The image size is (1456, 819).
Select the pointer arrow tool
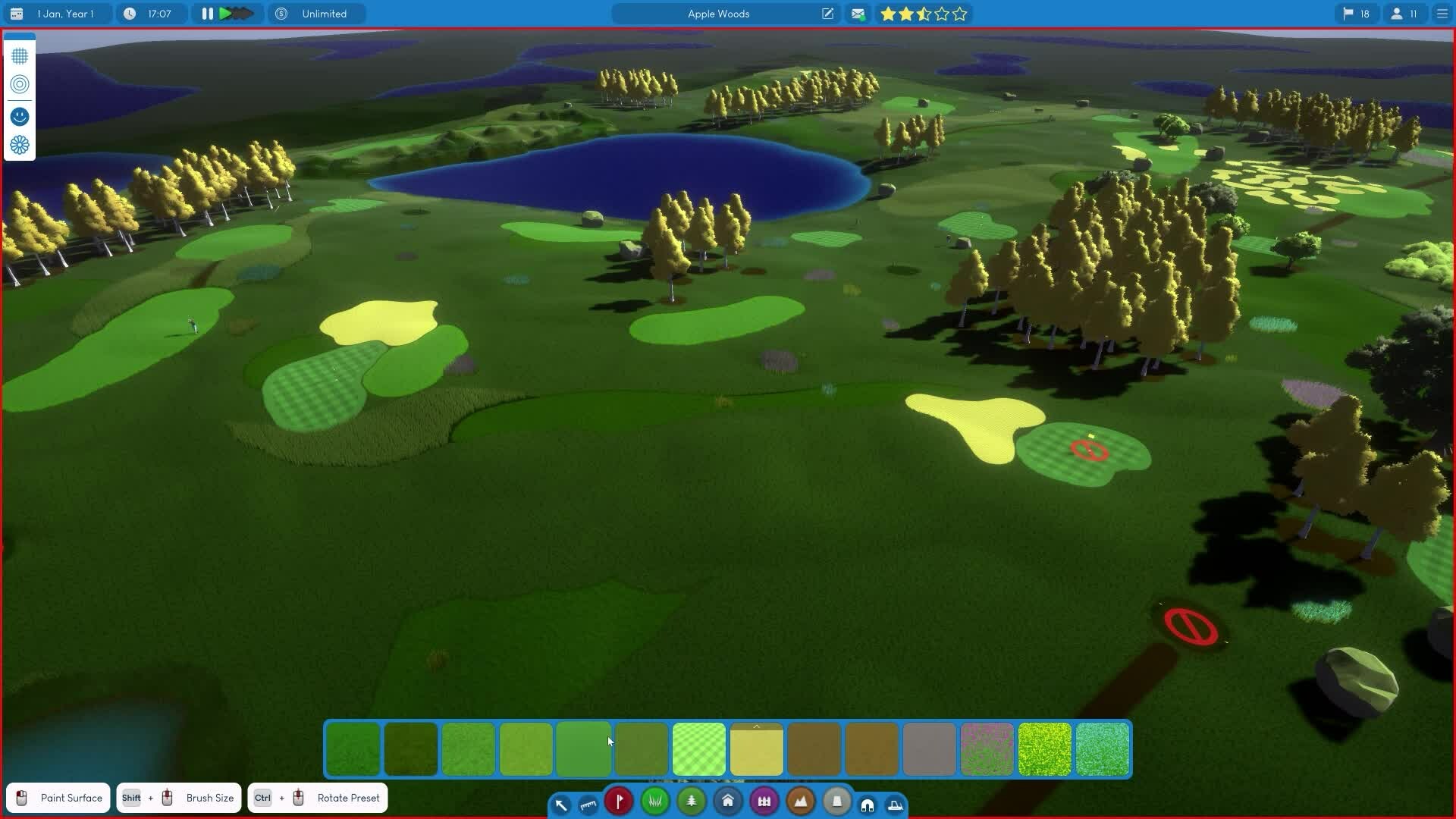[561, 805]
